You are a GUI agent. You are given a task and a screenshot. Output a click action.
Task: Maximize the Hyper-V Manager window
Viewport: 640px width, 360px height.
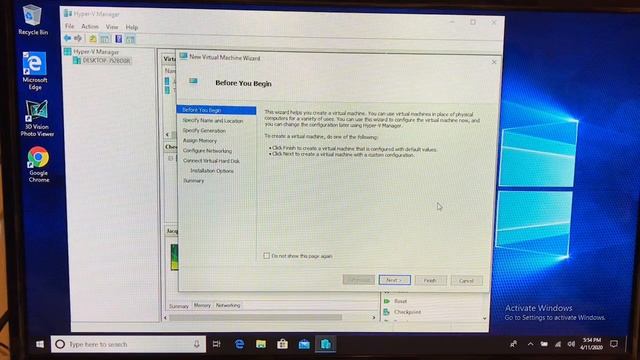tap(473, 22)
